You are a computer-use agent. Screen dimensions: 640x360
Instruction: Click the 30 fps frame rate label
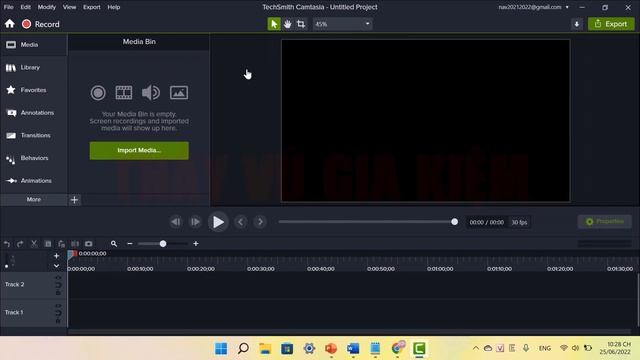coord(519,222)
